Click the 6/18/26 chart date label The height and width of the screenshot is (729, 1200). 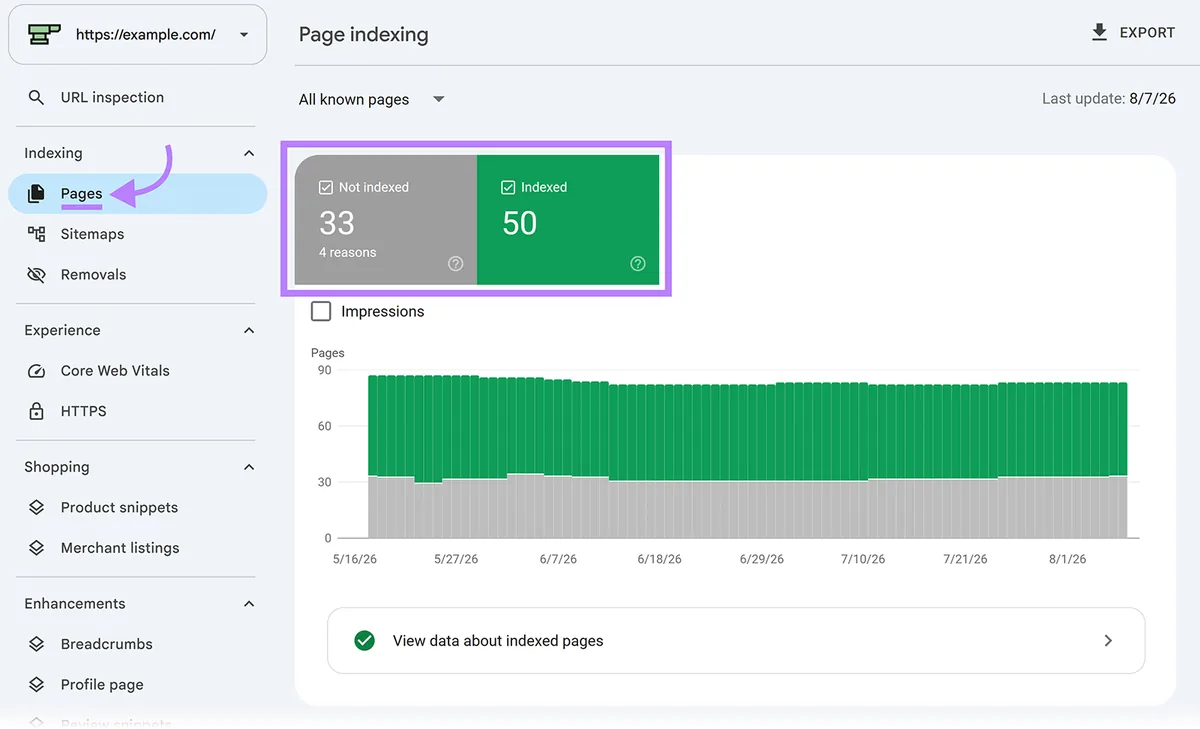659,559
